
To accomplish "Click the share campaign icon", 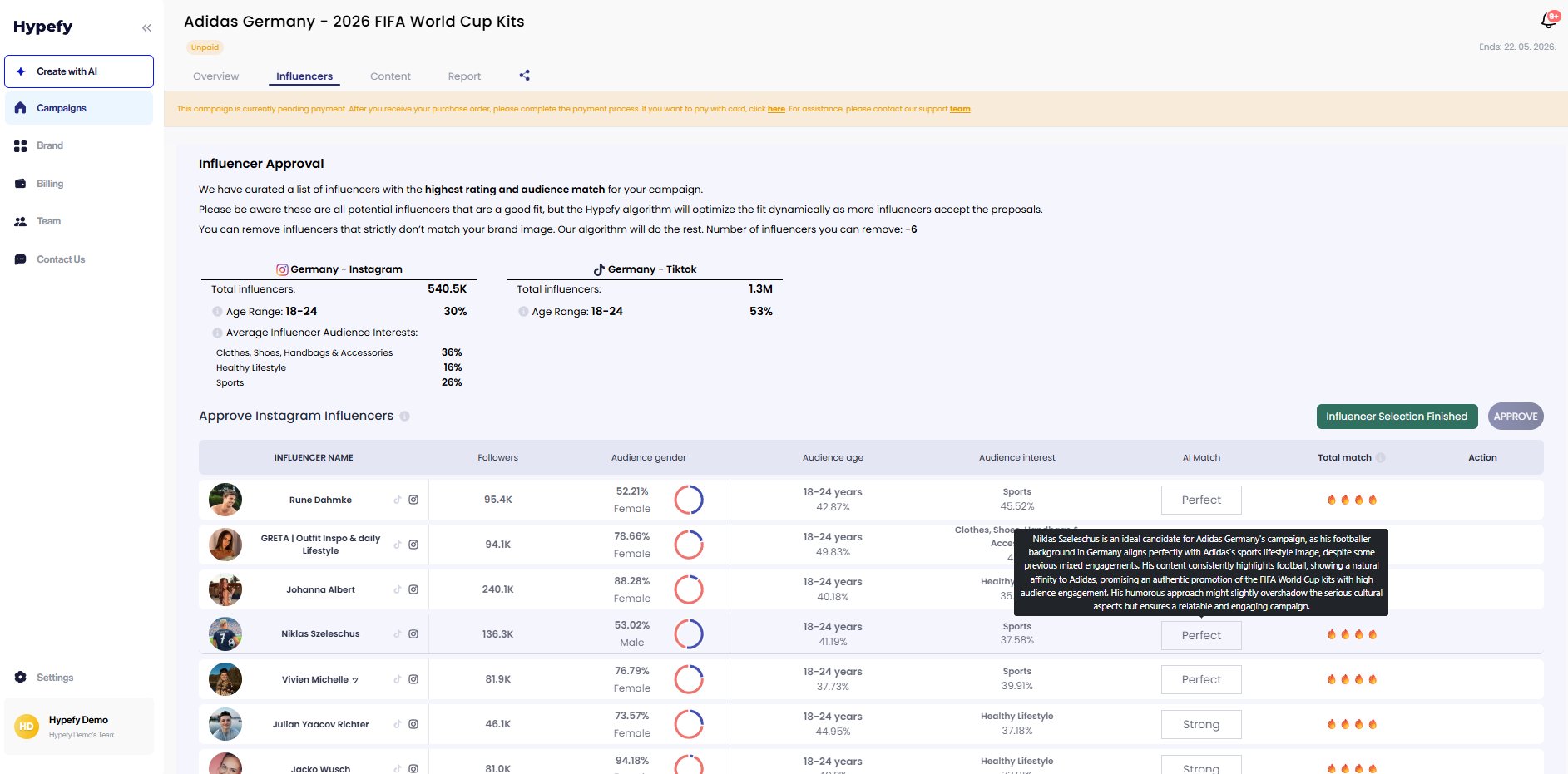I will [525, 75].
